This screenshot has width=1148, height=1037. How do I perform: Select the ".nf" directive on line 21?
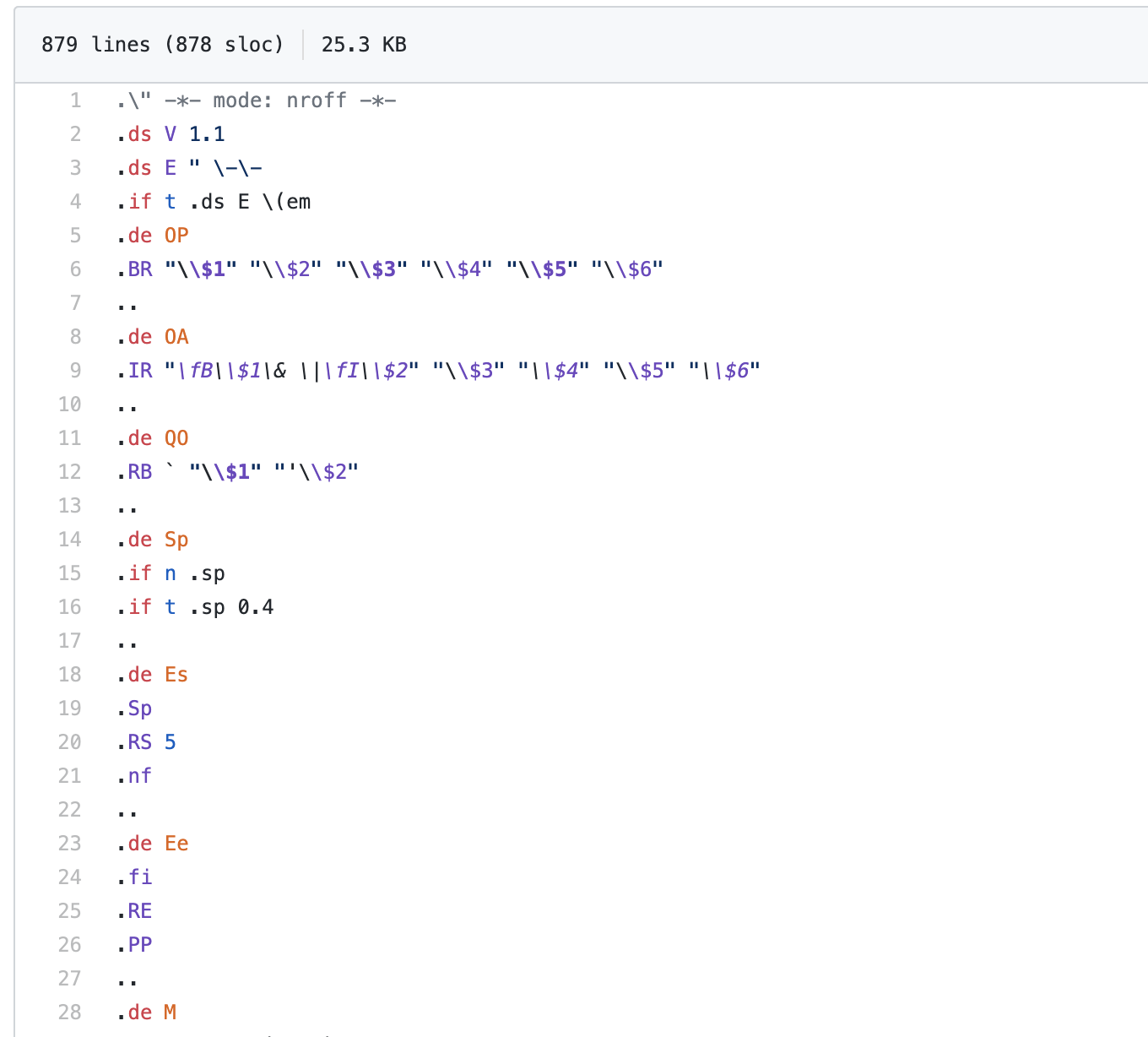pos(135,775)
